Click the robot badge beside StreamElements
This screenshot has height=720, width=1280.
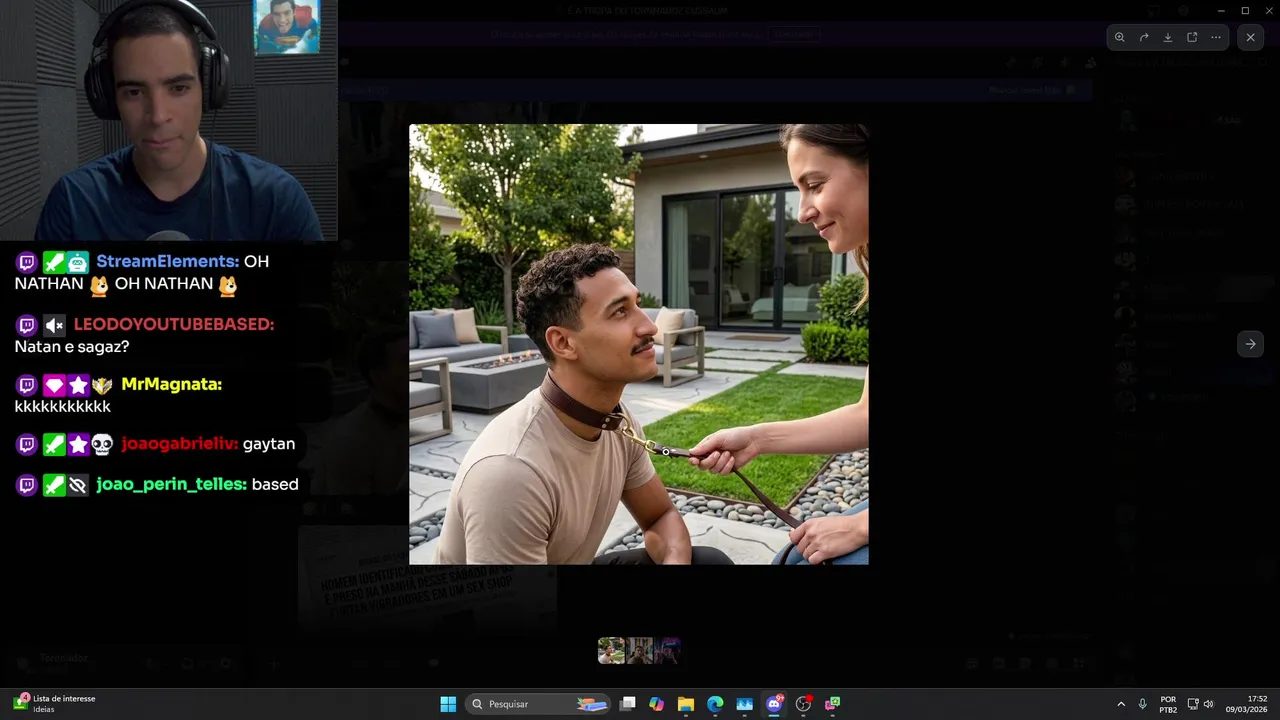pos(78,262)
